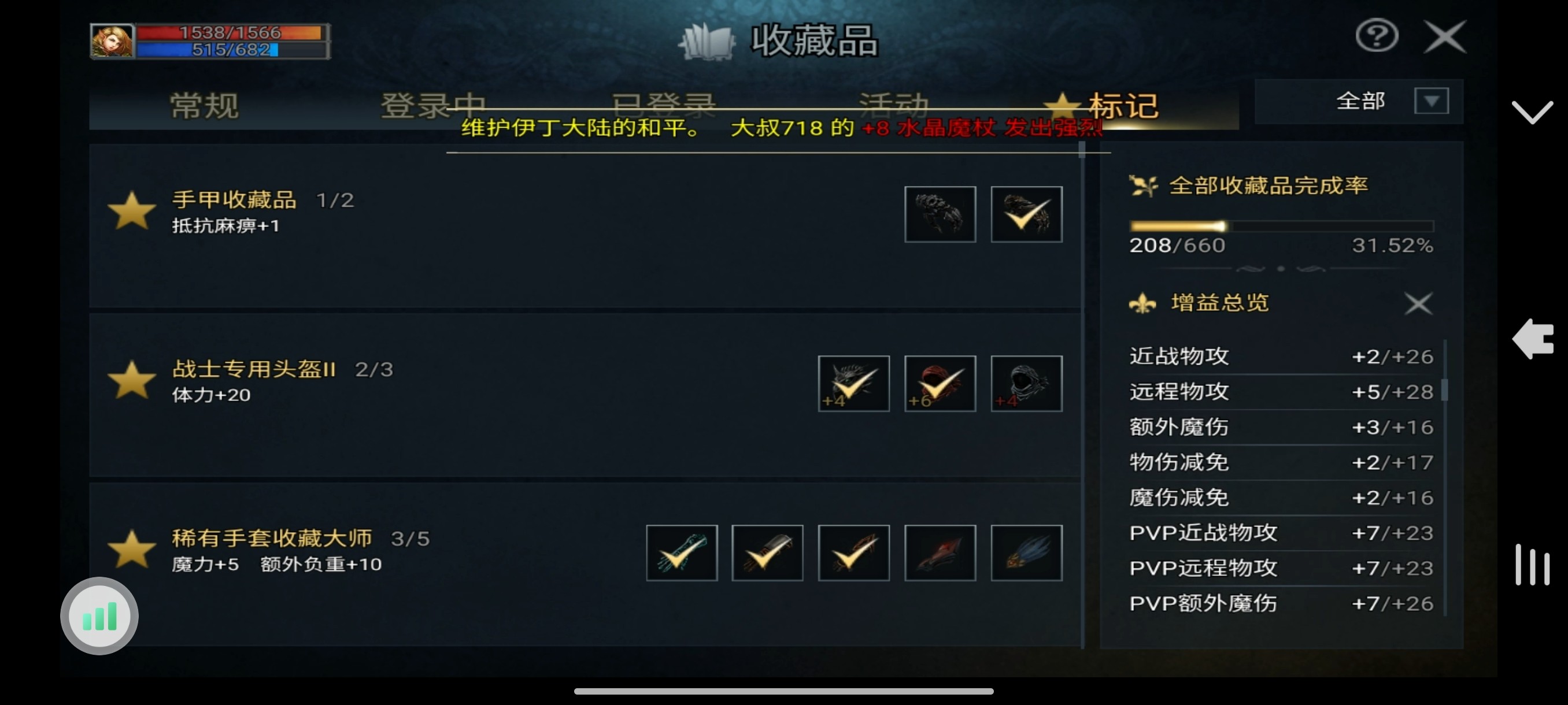Tap the teal glove with checkmark
The image size is (1568, 705).
pos(682,553)
